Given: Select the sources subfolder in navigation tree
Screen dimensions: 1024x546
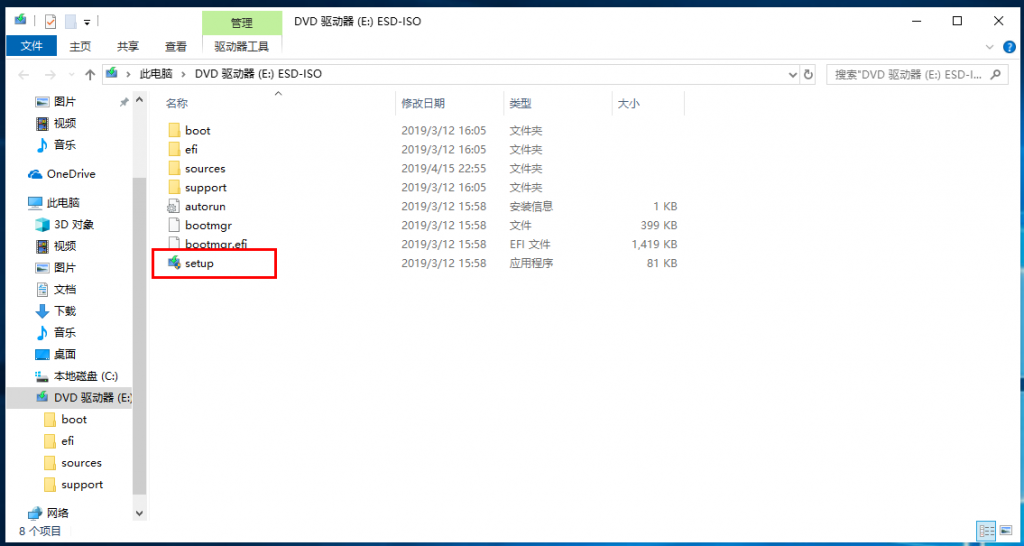Looking at the screenshot, I should coord(82,463).
